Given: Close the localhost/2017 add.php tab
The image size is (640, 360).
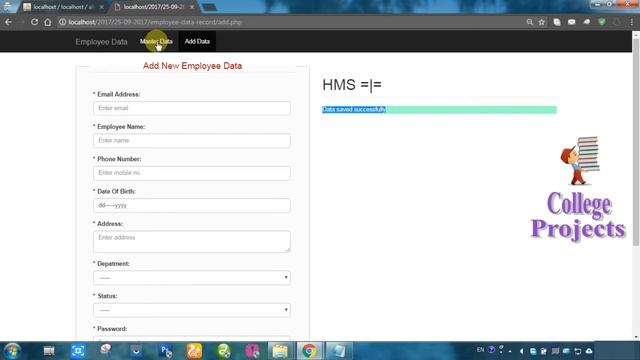Looking at the screenshot, I should pos(192,7).
